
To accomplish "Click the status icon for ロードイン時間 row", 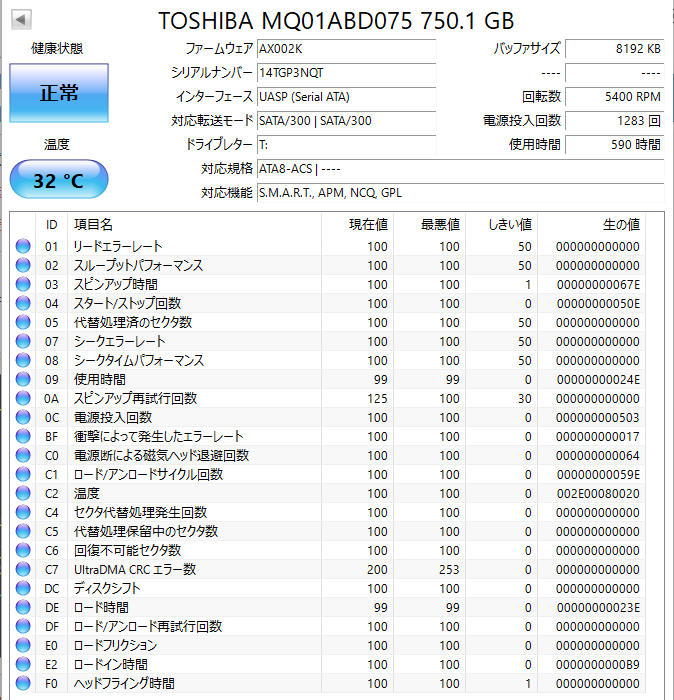I will [23, 664].
